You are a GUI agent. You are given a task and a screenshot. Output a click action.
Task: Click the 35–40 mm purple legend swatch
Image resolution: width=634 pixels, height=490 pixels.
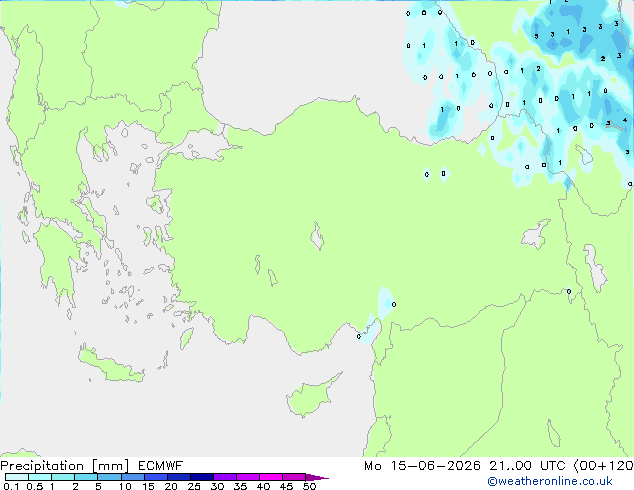click(247, 477)
